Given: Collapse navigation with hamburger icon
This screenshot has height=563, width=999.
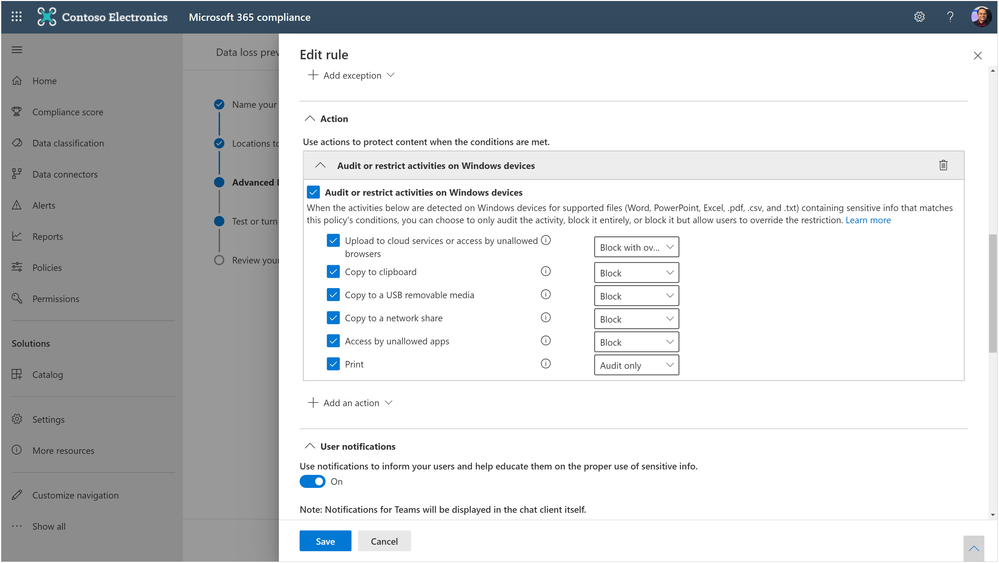Looking at the screenshot, I should [17, 50].
